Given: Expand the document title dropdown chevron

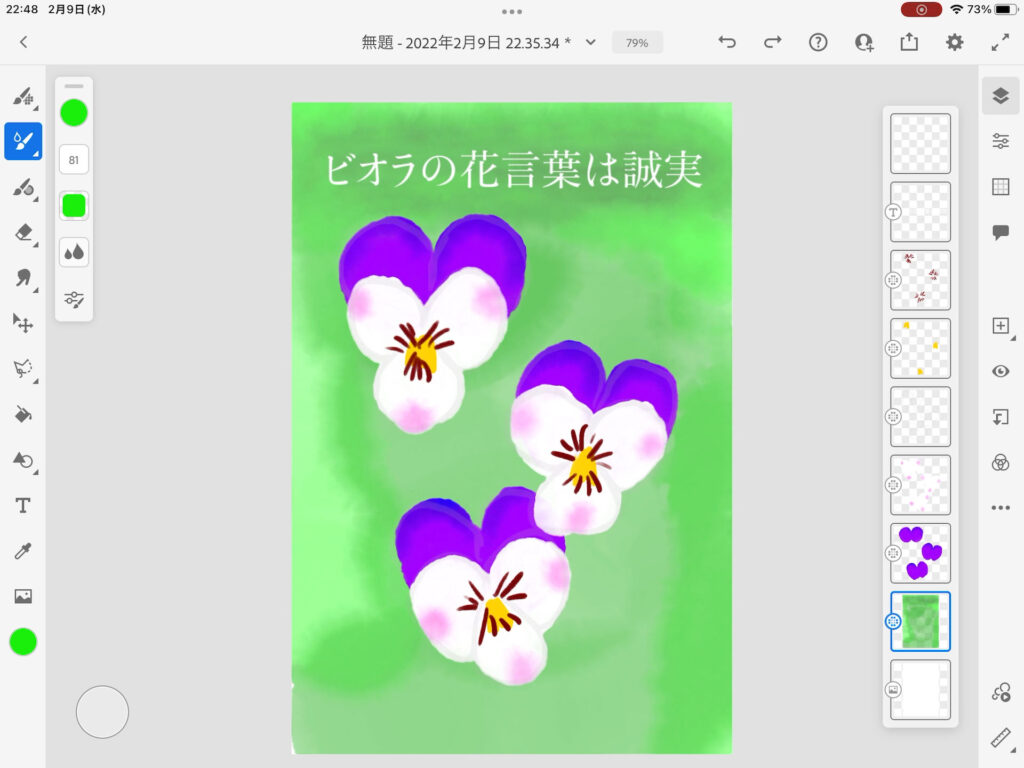Looking at the screenshot, I should [591, 42].
